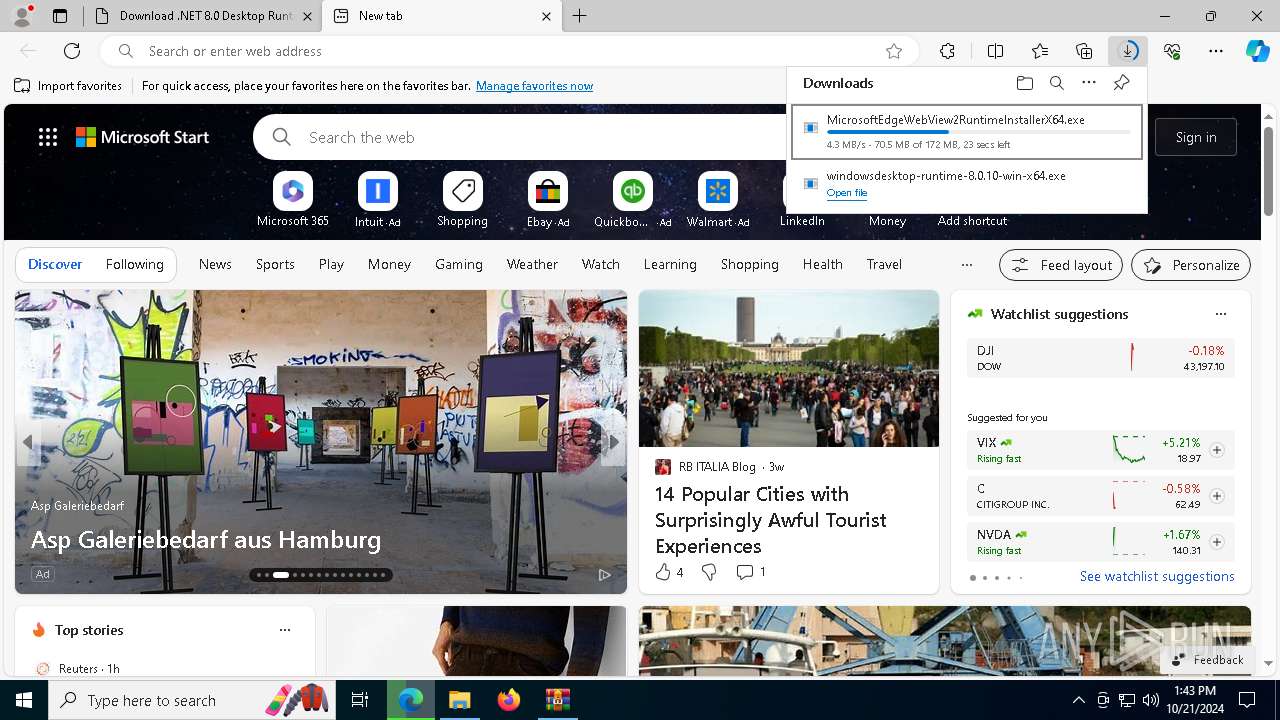Open Browser essentials heart icon
The width and height of the screenshot is (1280, 720).
pos(1172,51)
